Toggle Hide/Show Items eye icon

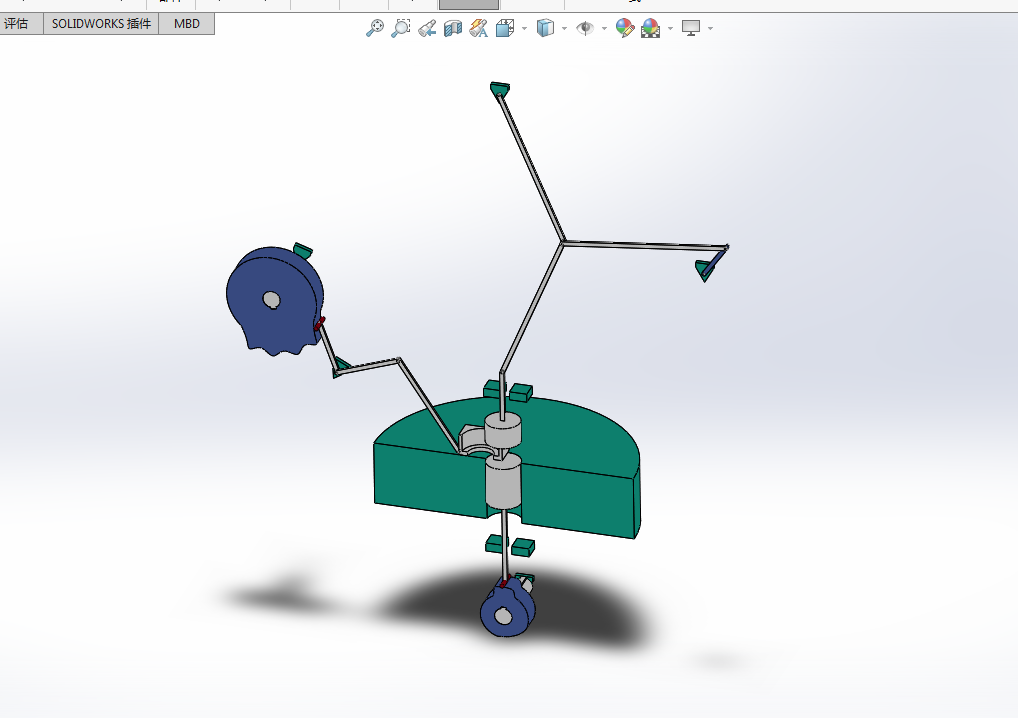pos(585,28)
